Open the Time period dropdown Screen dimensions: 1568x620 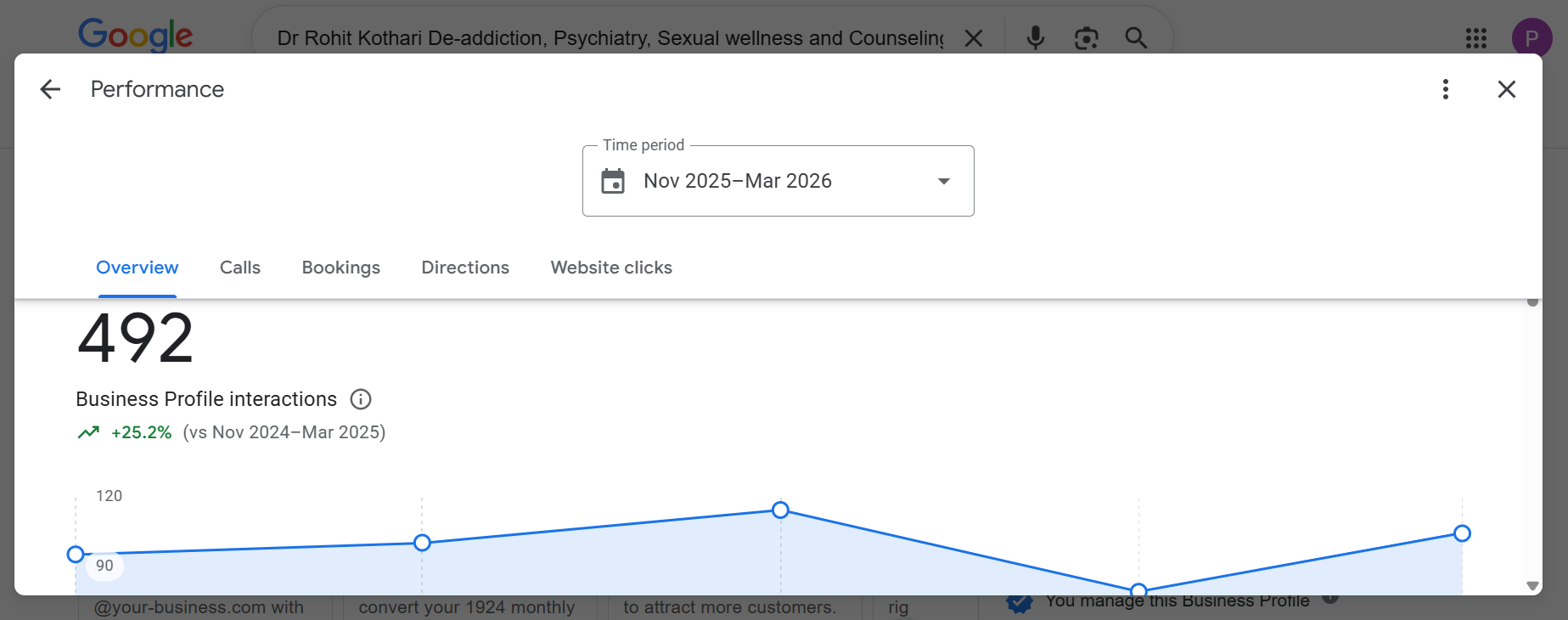click(x=778, y=181)
